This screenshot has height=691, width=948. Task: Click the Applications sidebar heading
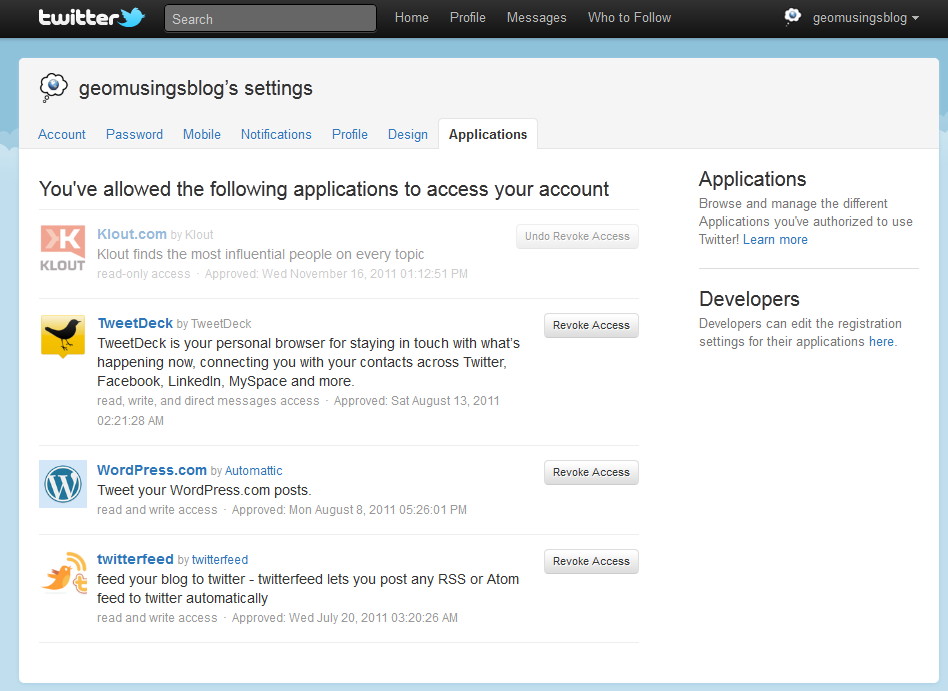752,179
